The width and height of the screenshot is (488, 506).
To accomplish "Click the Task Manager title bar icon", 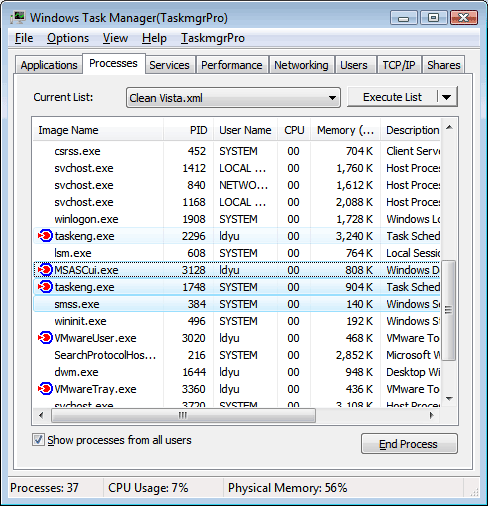I will [x=18, y=17].
